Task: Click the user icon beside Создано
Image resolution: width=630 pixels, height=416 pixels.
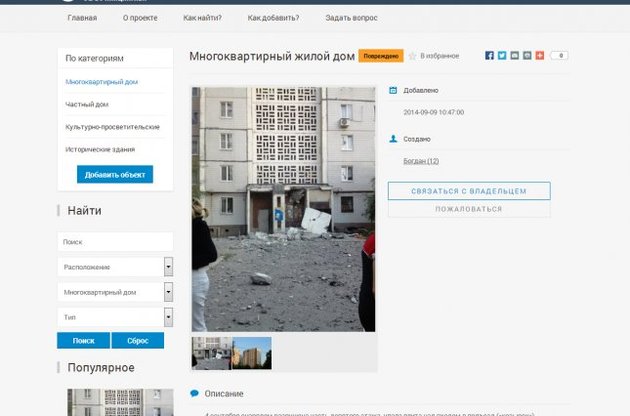Action: click(x=393, y=139)
